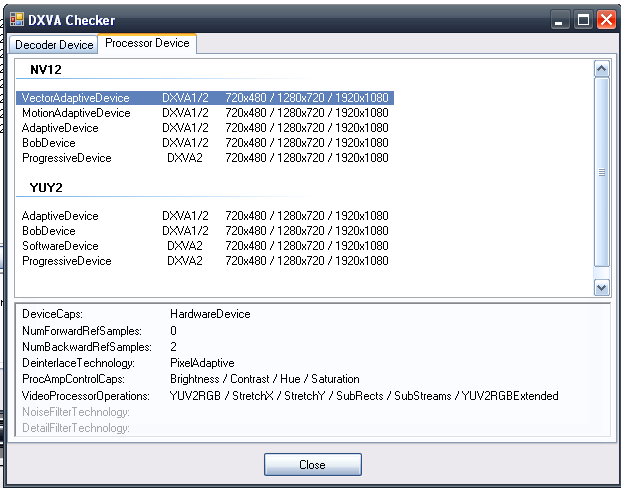
Task: Click the scroll up arrow in device list
Action: pos(601,69)
